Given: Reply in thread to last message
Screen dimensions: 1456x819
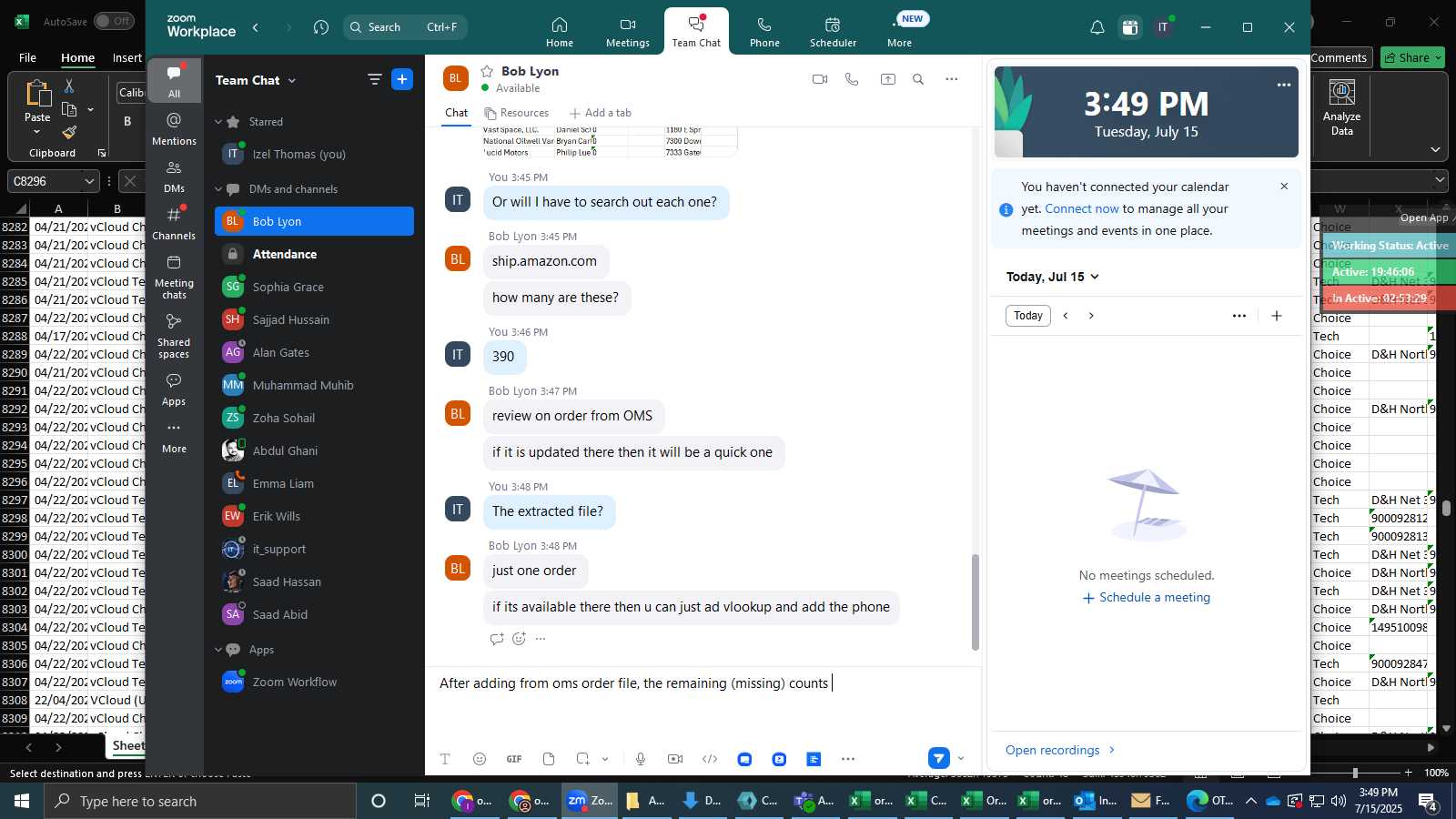Looking at the screenshot, I should tap(497, 639).
